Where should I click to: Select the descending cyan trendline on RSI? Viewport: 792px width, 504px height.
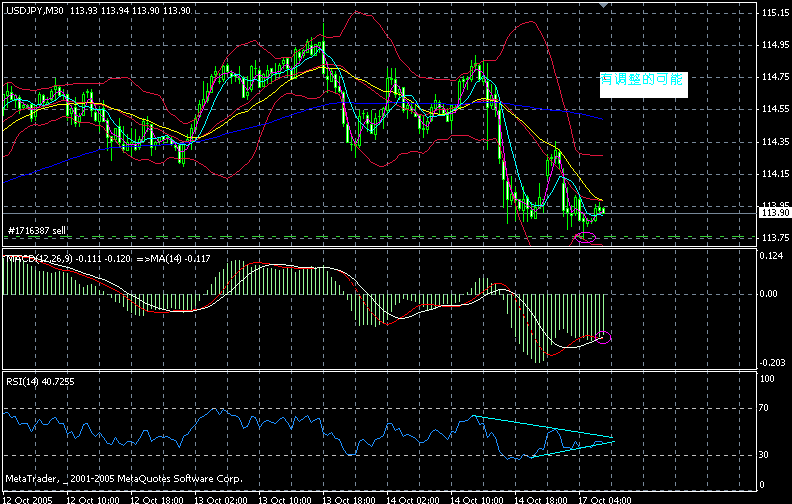tap(544, 427)
